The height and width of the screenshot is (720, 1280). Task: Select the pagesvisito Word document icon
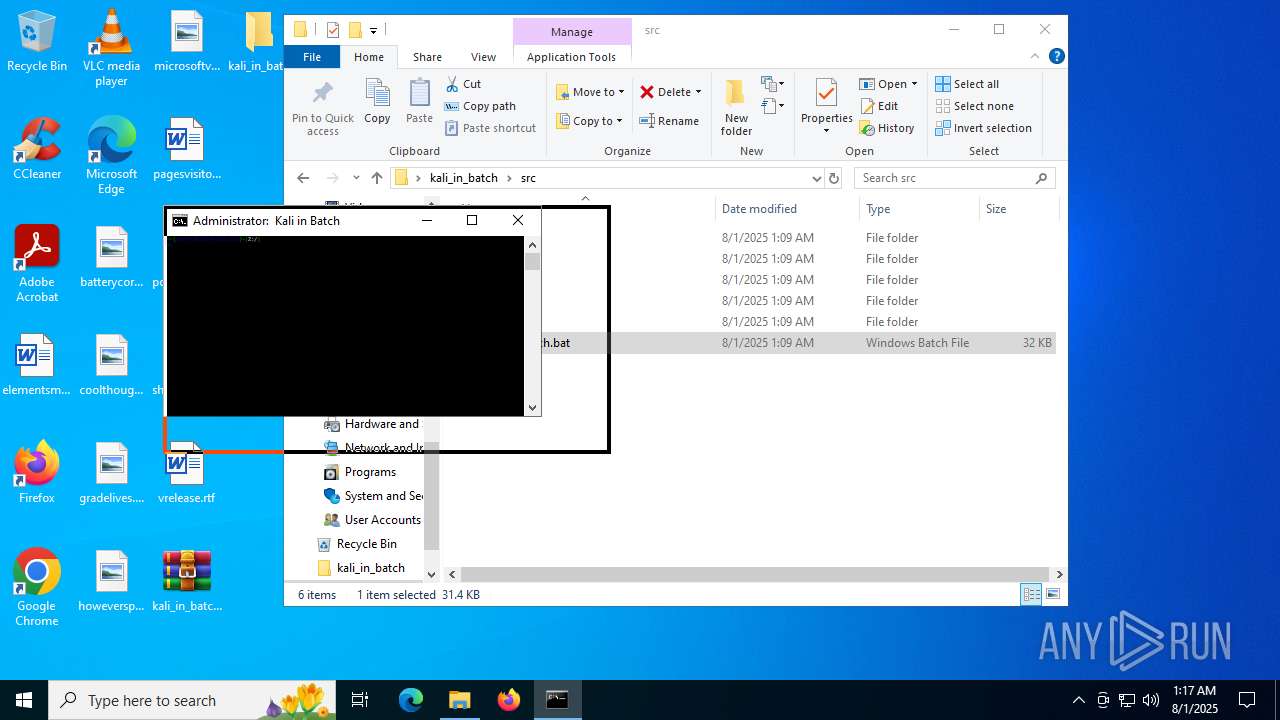186,148
